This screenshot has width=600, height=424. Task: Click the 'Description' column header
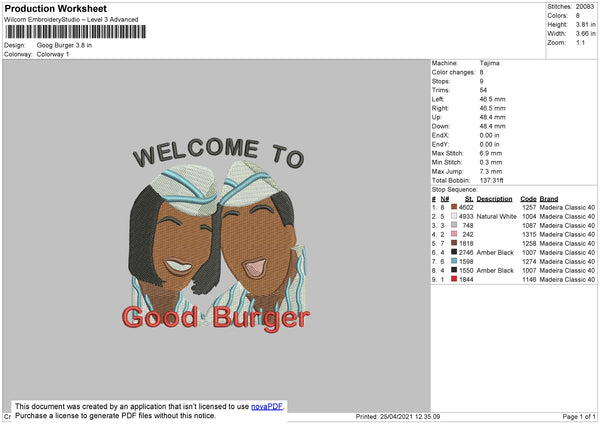tap(494, 199)
